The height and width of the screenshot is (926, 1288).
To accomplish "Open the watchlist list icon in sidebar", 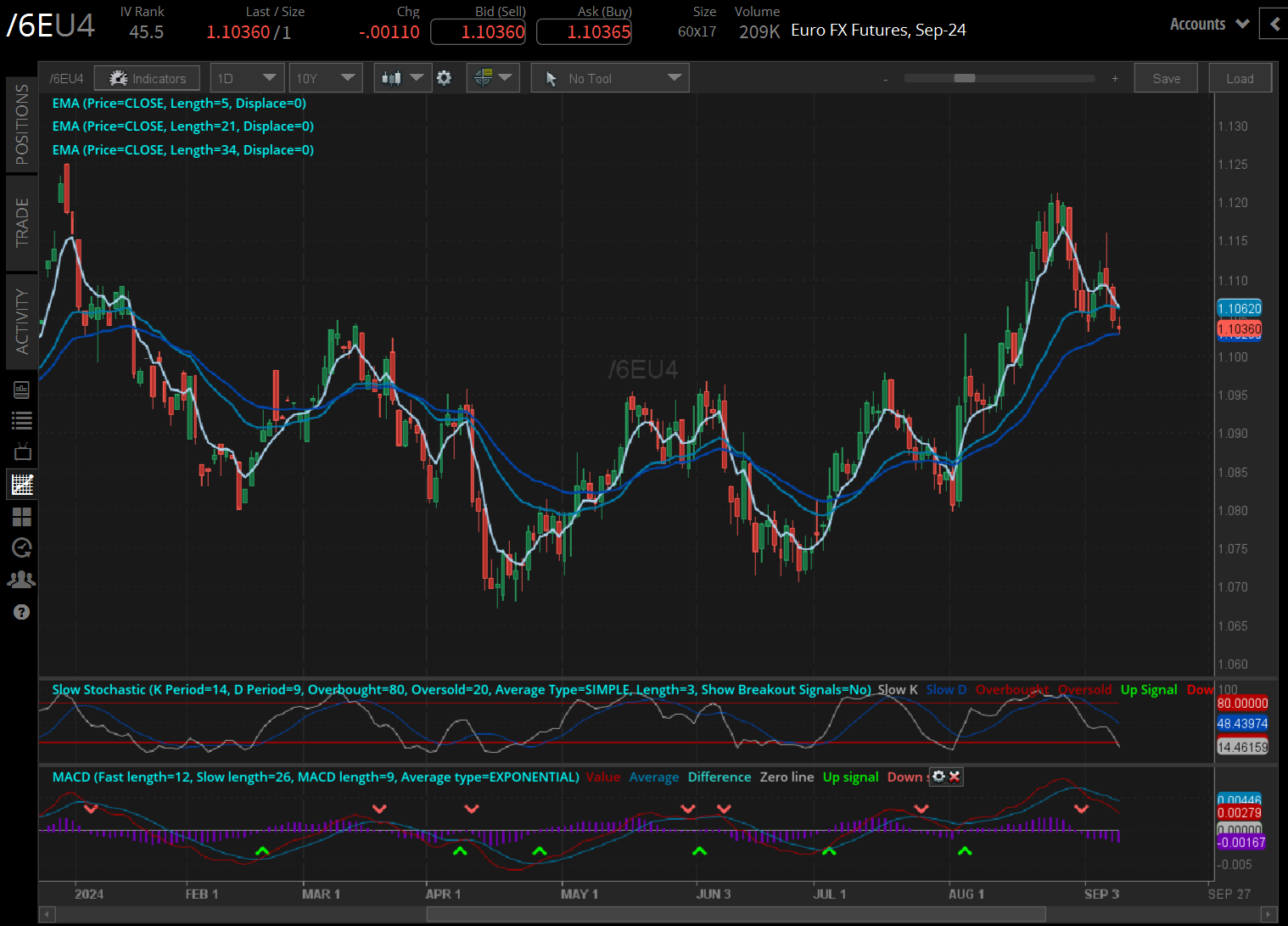I will pyautogui.click(x=22, y=420).
